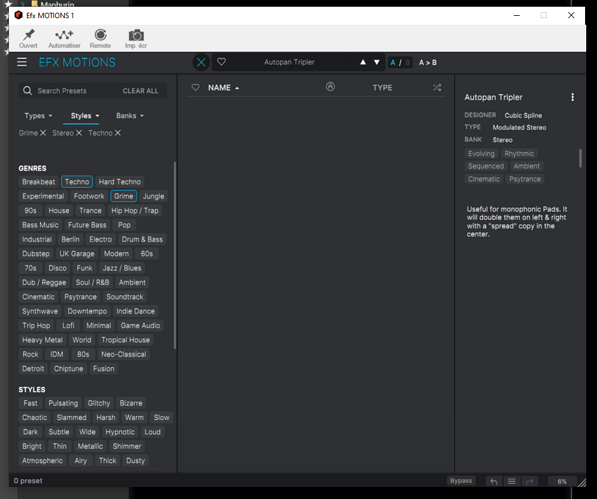Load the next preset with down arrow
The width and height of the screenshot is (597, 499).
(x=377, y=62)
